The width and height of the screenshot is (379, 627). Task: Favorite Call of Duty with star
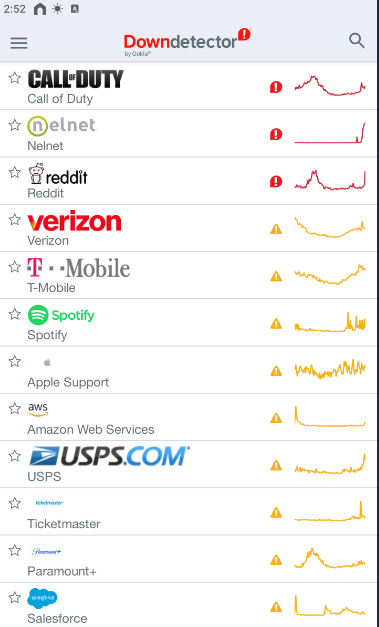(x=15, y=78)
